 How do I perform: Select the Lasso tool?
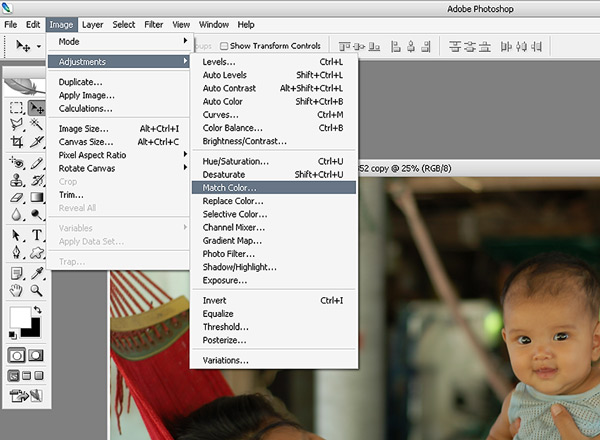point(16,124)
